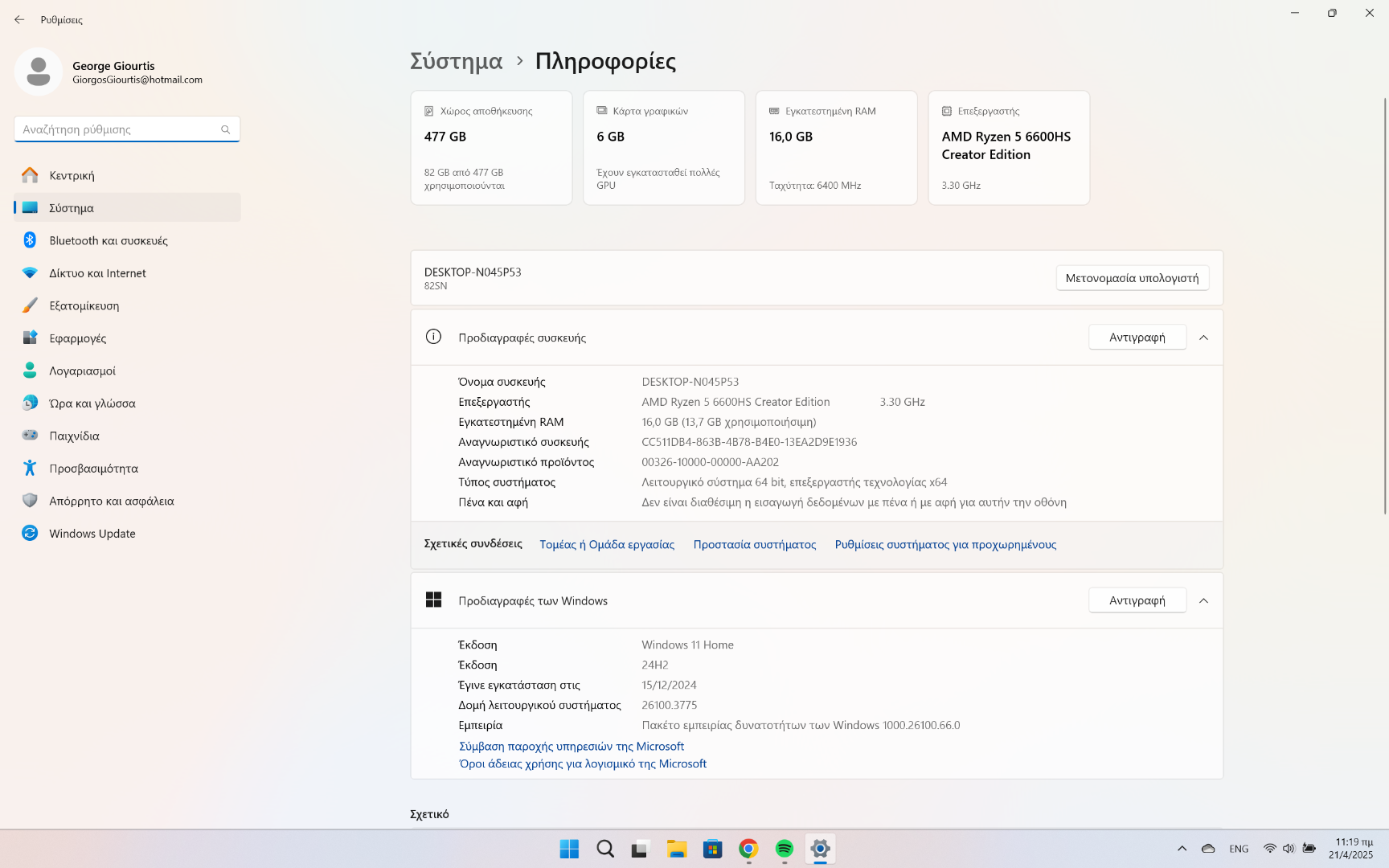Image resolution: width=1389 pixels, height=868 pixels.
Task: Click the vertical scrollbar of settings page
Action: pyautogui.click(x=1384, y=305)
